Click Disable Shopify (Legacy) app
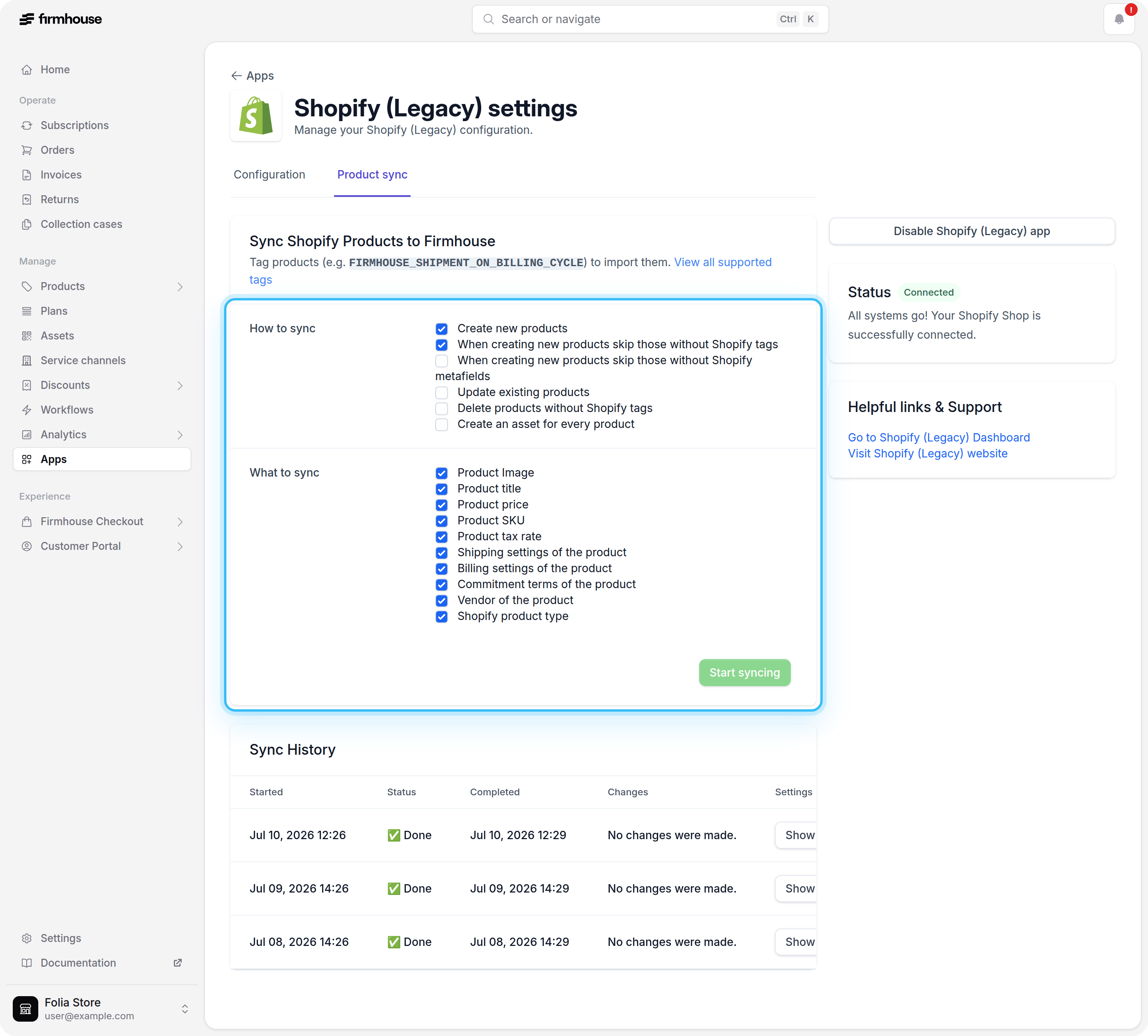This screenshot has width=1148, height=1036. [971, 231]
